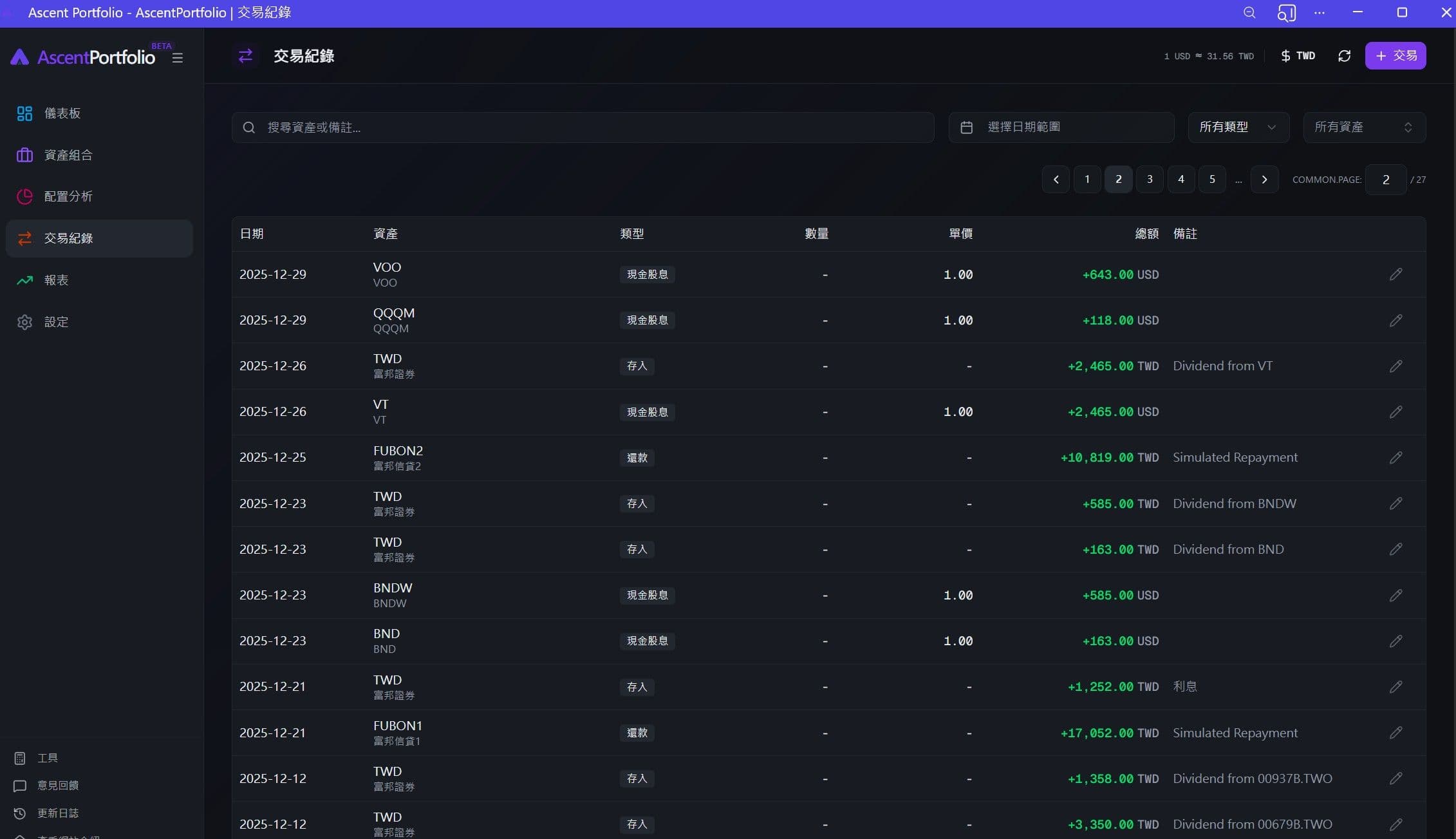This screenshot has height=839, width=1456.
Task: Open 意見回饋 feedback link
Action: pyautogui.click(x=46, y=786)
